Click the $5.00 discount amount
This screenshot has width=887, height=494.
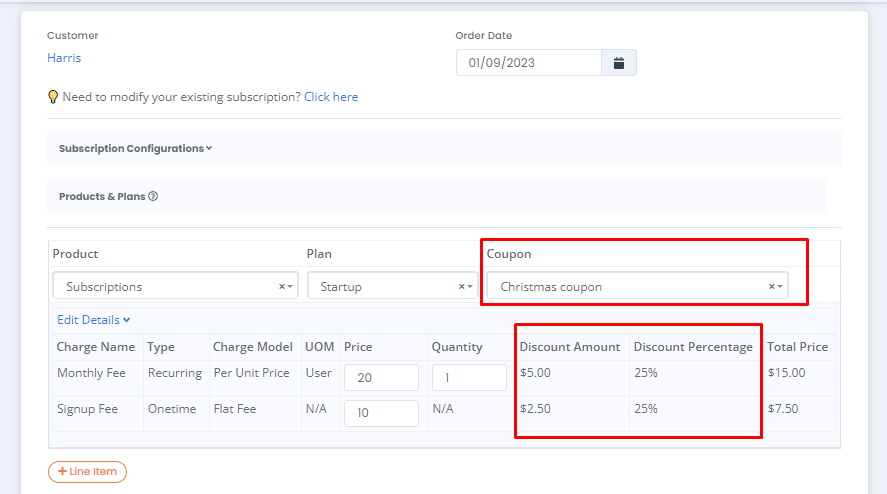pyautogui.click(x=535, y=373)
